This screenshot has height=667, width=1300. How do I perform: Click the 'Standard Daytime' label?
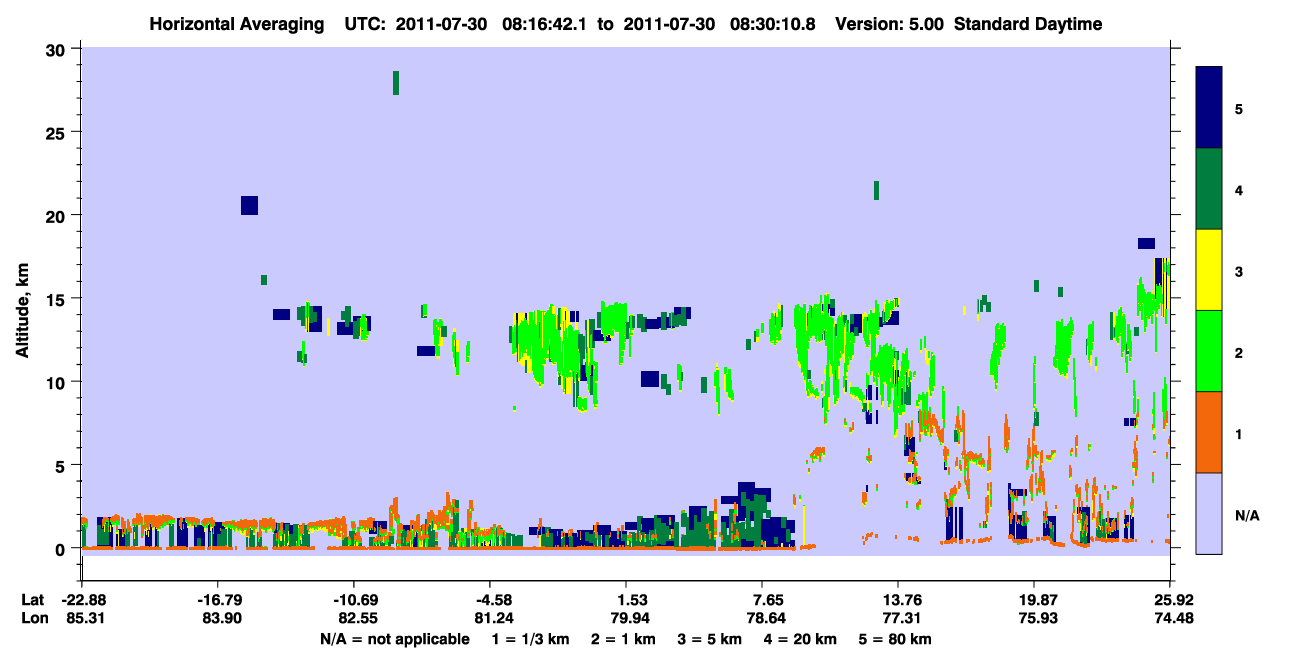pyautogui.click(x=1028, y=24)
